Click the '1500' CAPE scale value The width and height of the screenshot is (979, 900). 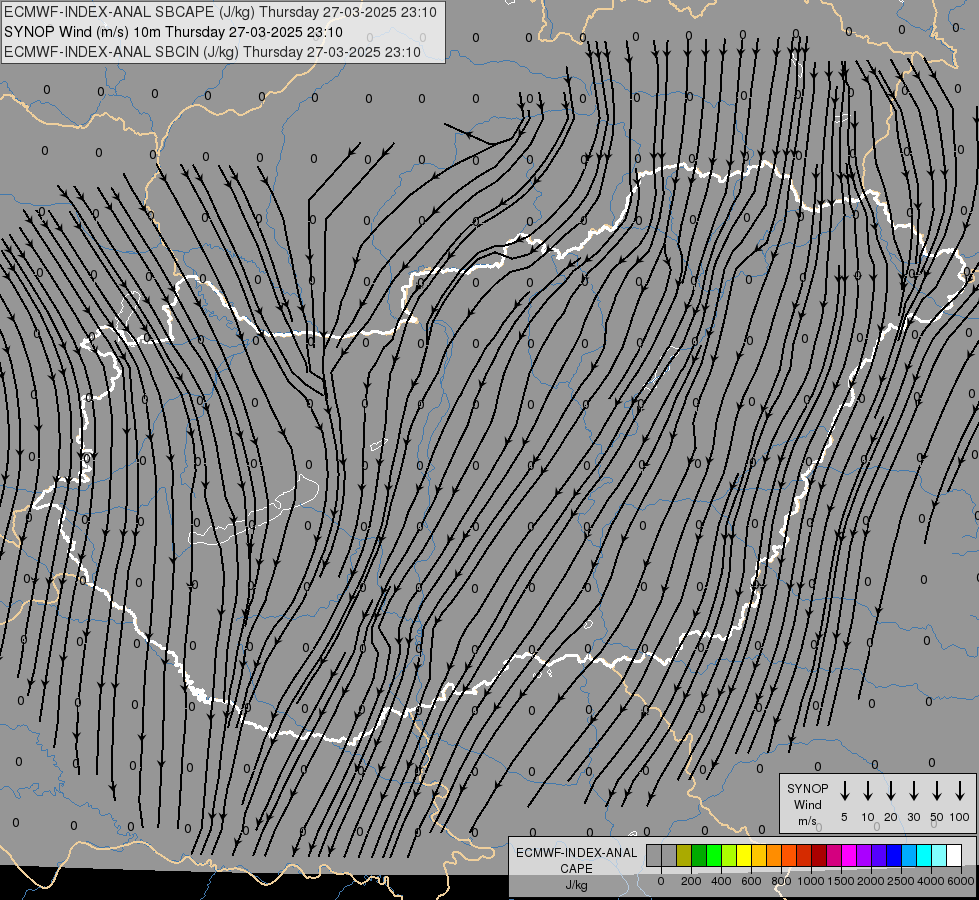841,881
